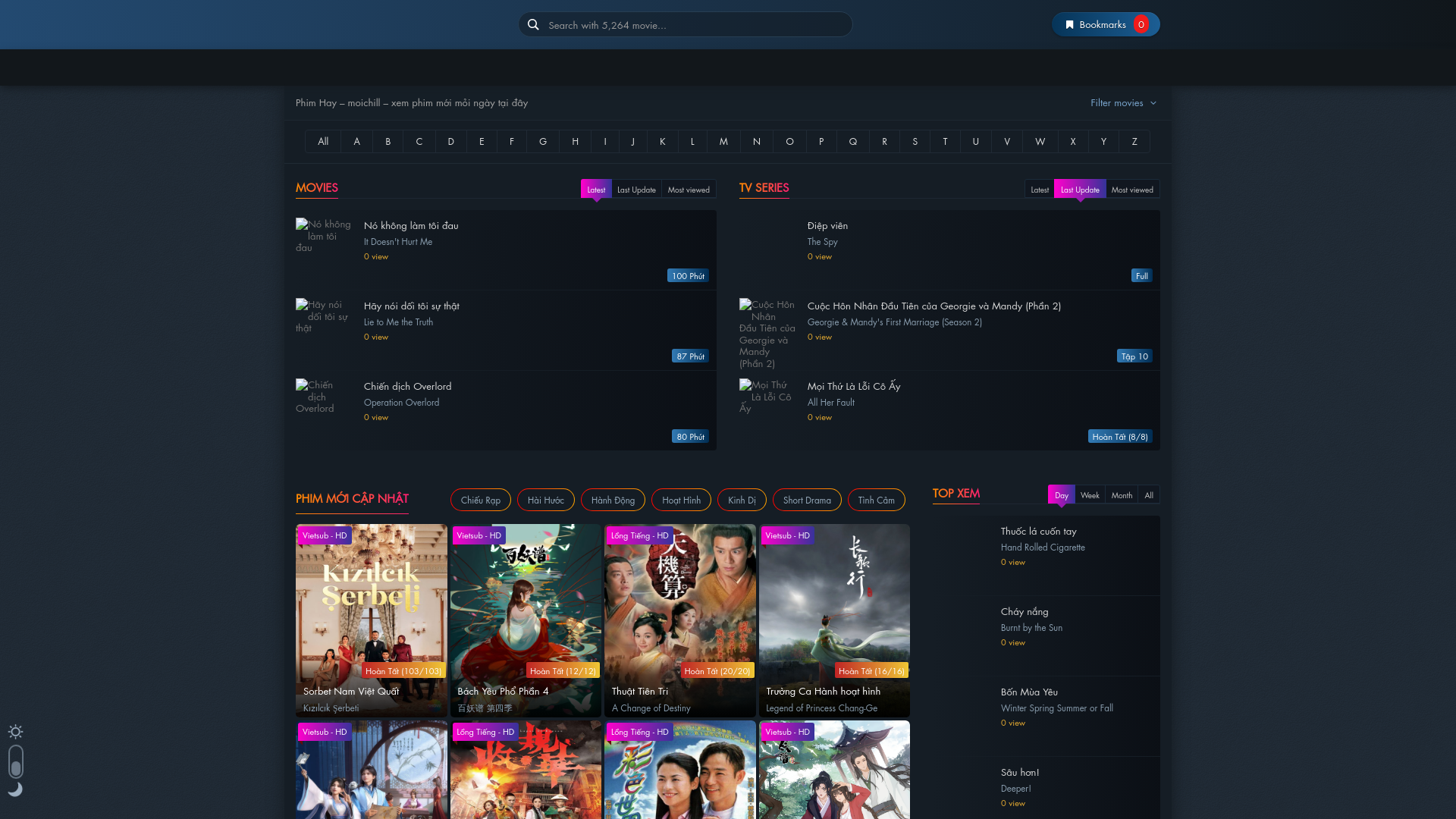The width and height of the screenshot is (1456, 819).
Task: Open the Sorbet Nam Việt Quất poster
Action: (371, 607)
